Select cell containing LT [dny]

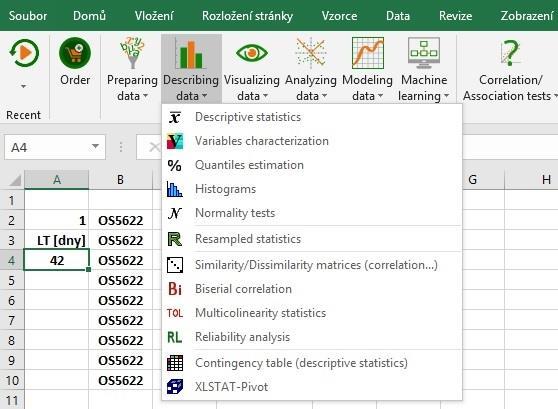[57, 241]
